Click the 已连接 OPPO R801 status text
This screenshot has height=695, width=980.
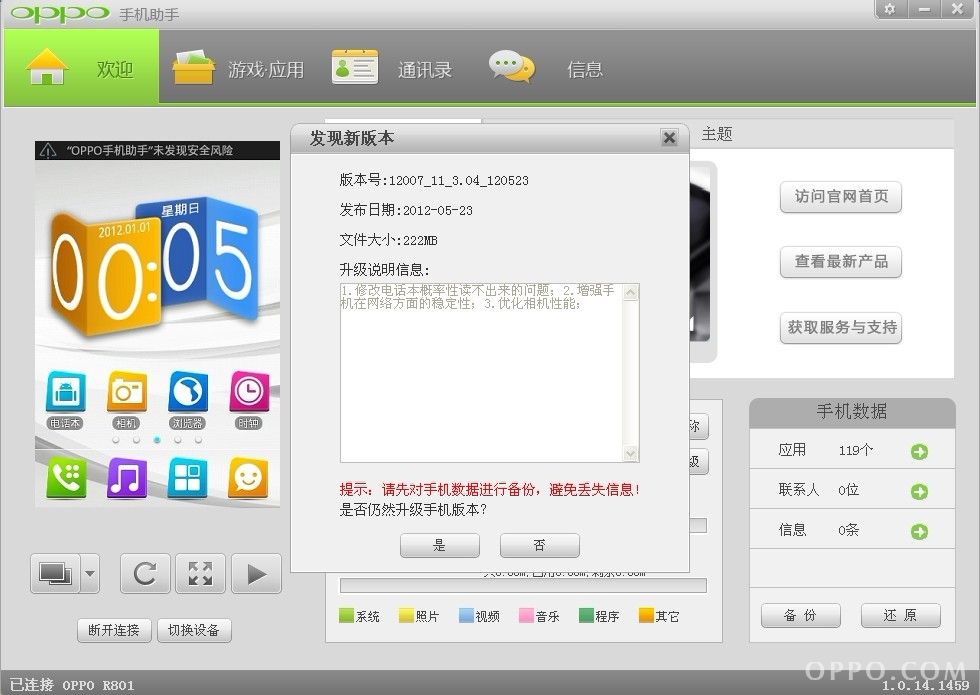click(x=72, y=685)
